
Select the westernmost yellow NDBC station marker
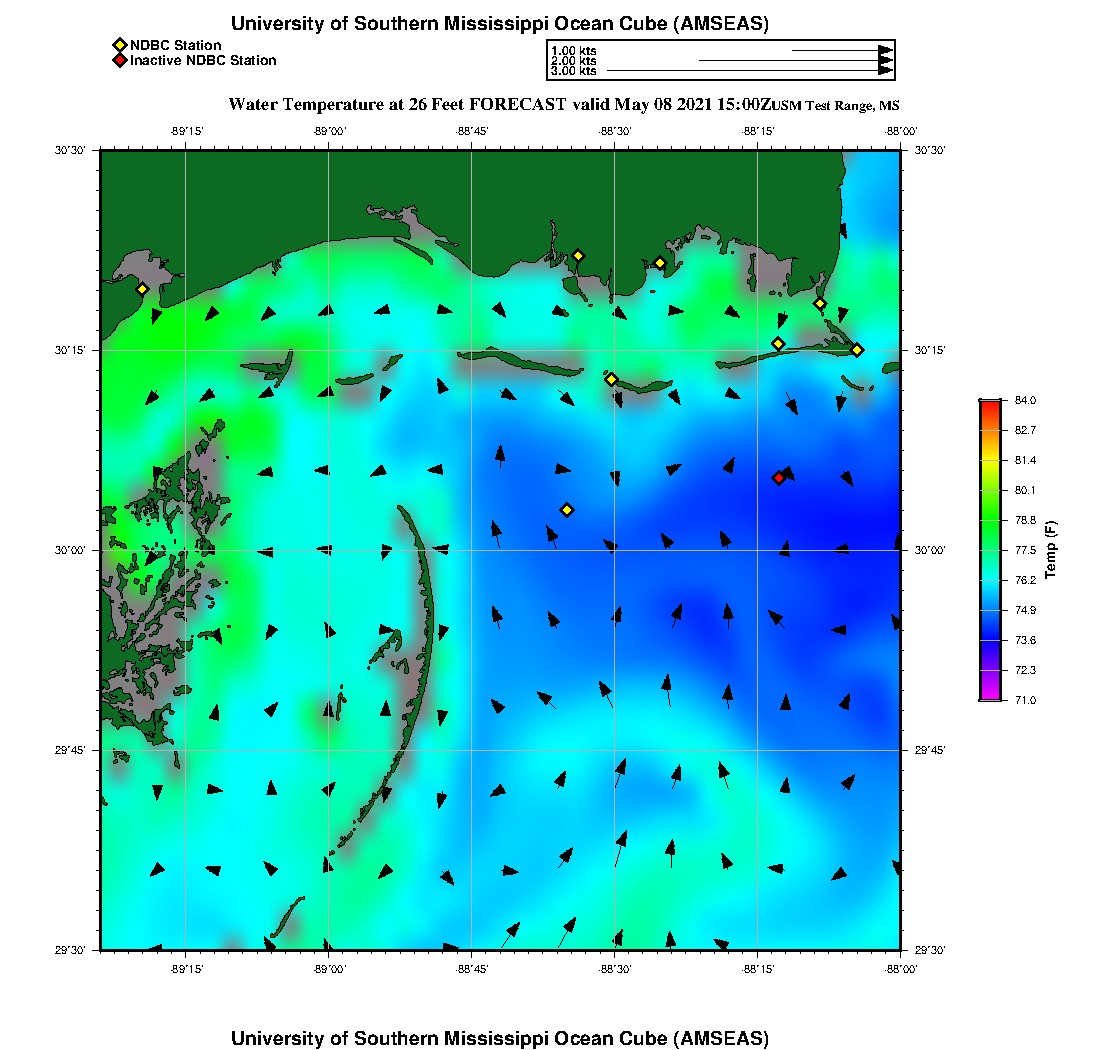tap(143, 289)
